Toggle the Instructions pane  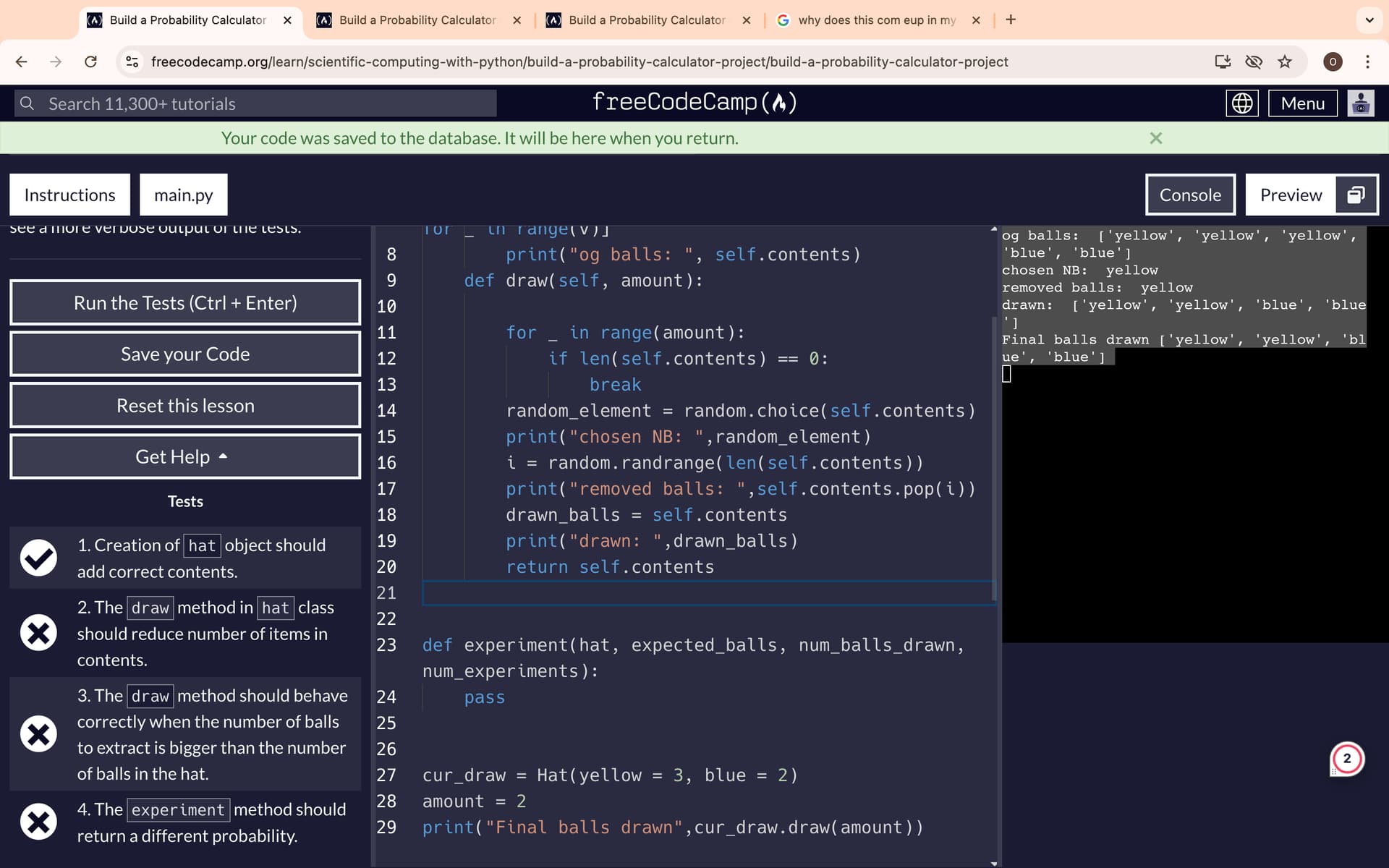pyautogui.click(x=69, y=195)
